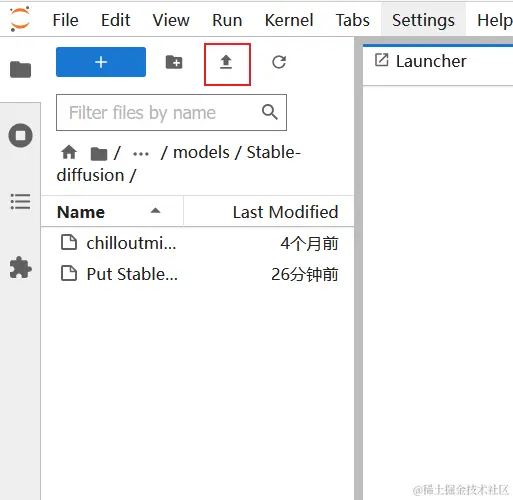513x500 pixels.
Task: Refresh the file browser listing
Action: point(279,62)
